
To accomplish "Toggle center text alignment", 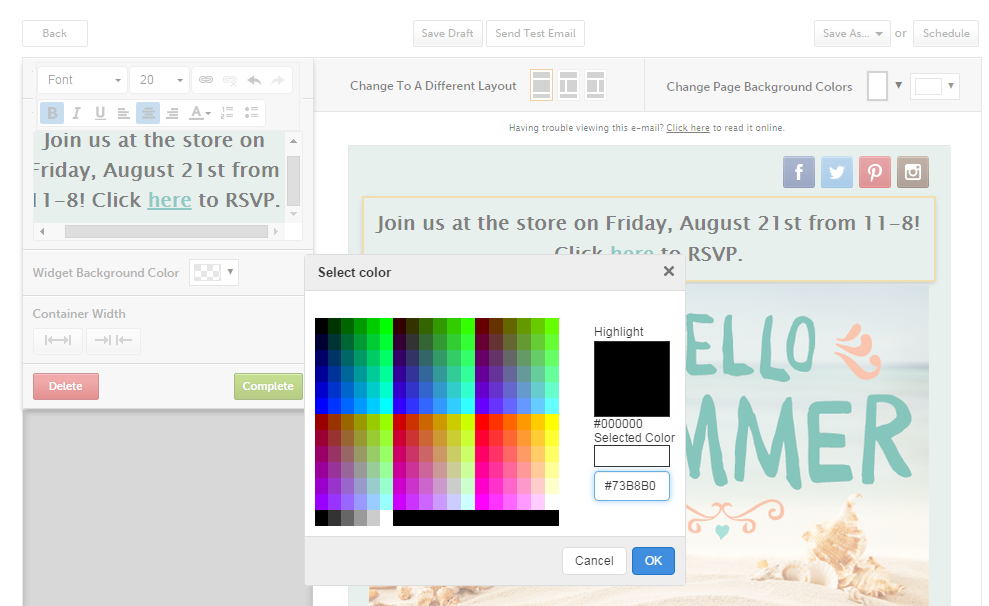I will (x=148, y=113).
